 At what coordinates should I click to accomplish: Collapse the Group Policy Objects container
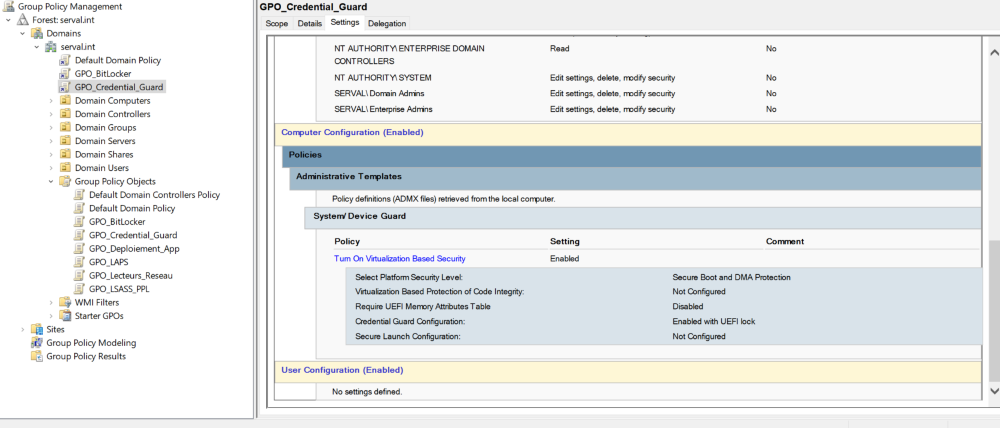(x=51, y=181)
